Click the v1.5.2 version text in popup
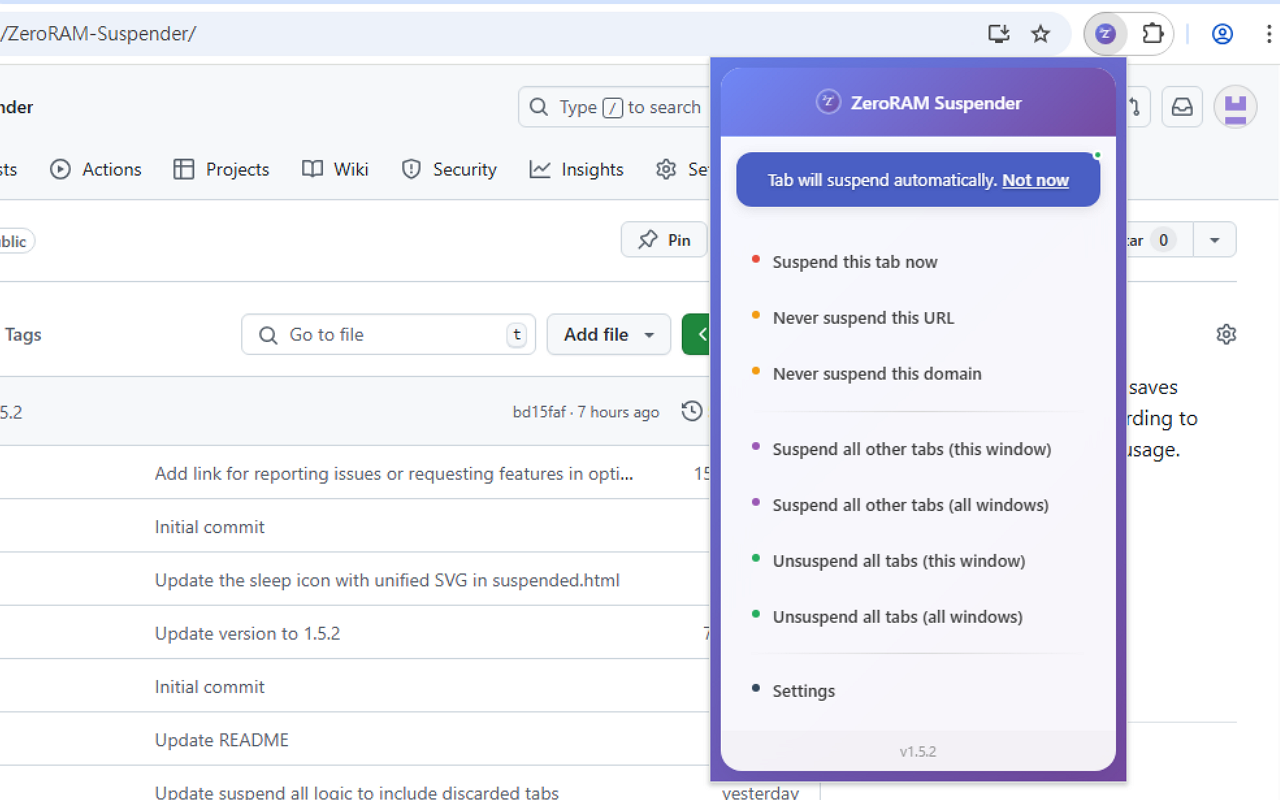 pyautogui.click(x=918, y=752)
